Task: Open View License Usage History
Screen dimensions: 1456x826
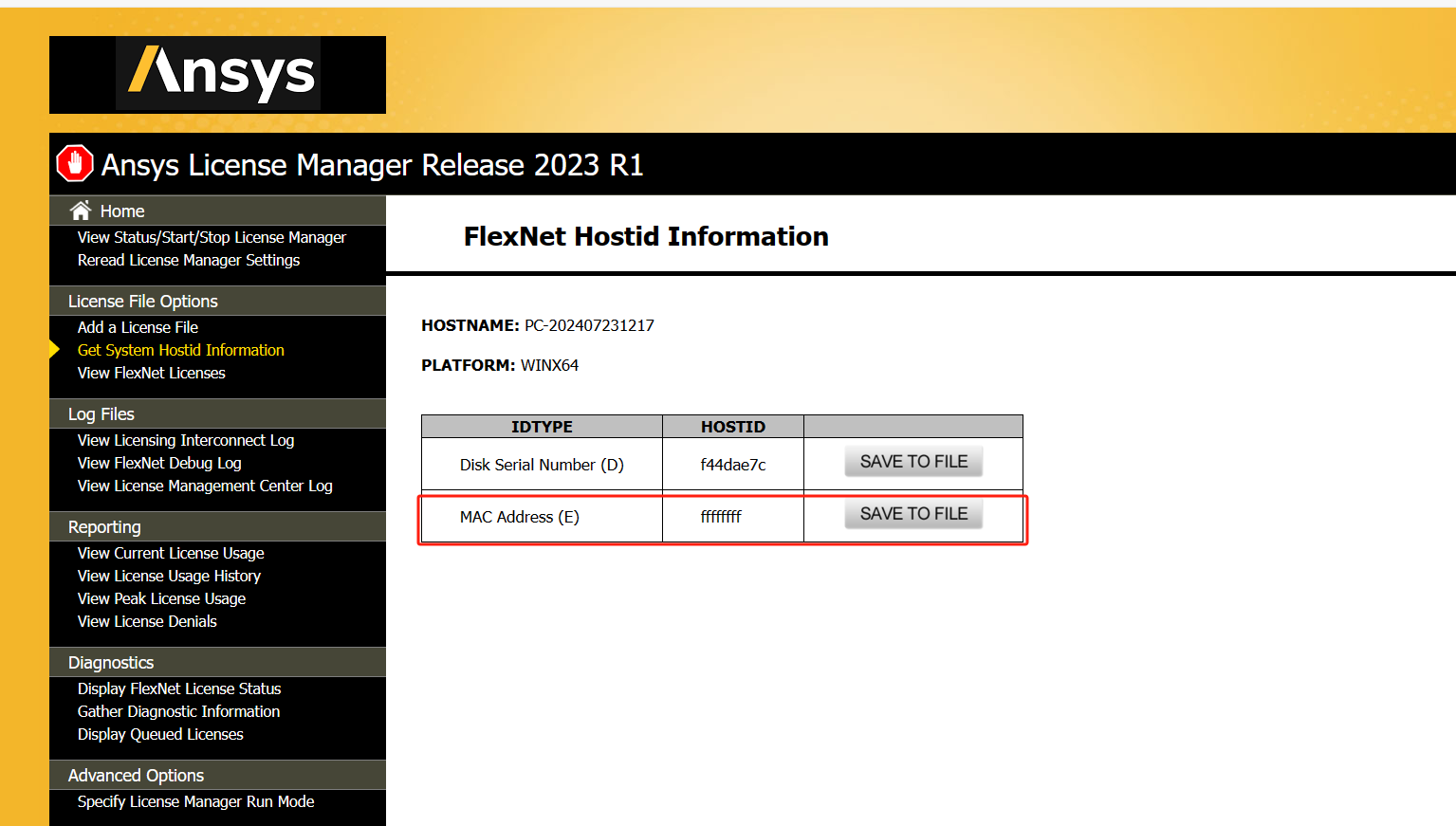Action: 169,576
